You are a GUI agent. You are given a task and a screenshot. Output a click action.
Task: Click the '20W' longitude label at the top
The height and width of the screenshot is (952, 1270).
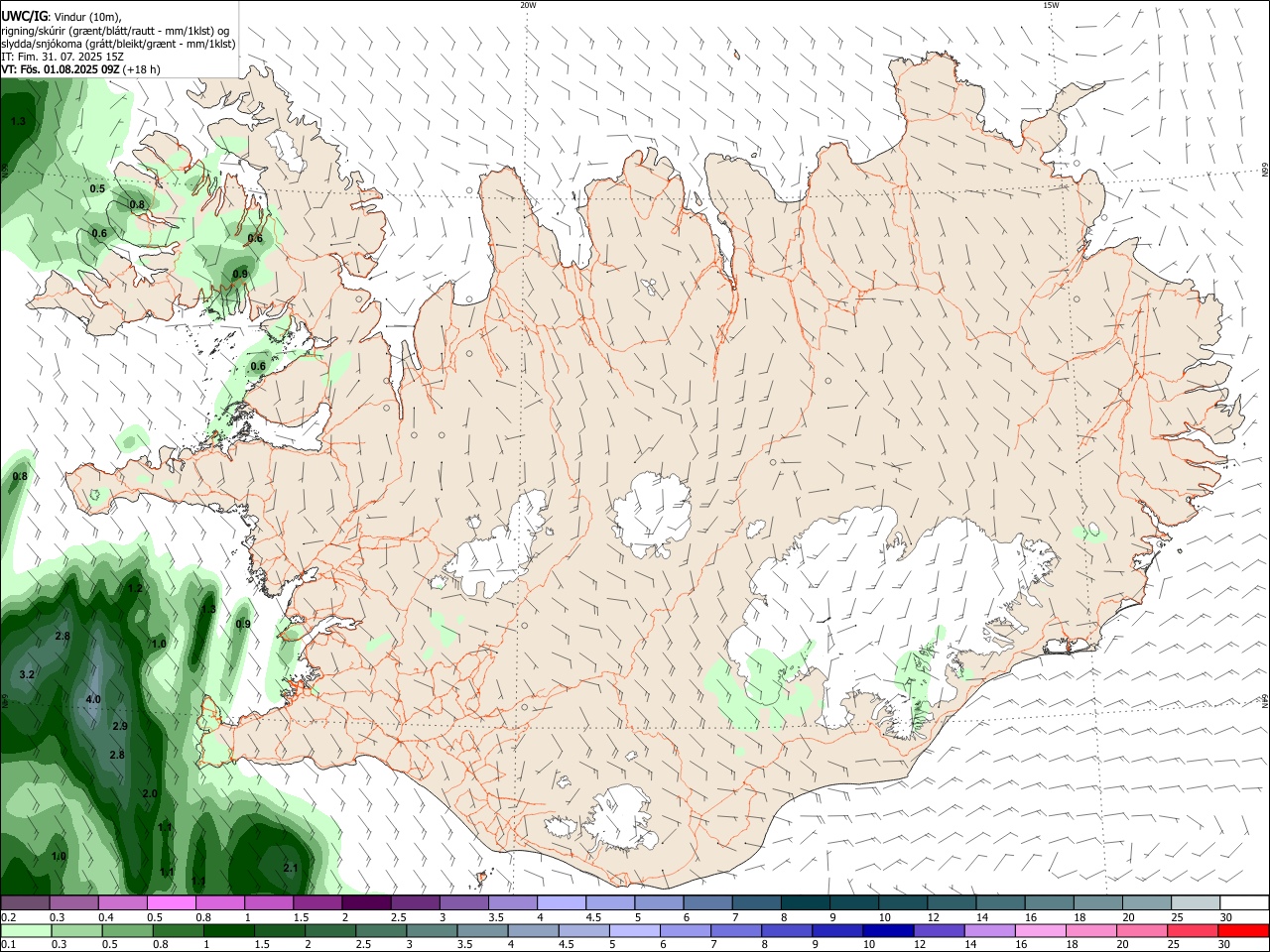[x=528, y=5]
